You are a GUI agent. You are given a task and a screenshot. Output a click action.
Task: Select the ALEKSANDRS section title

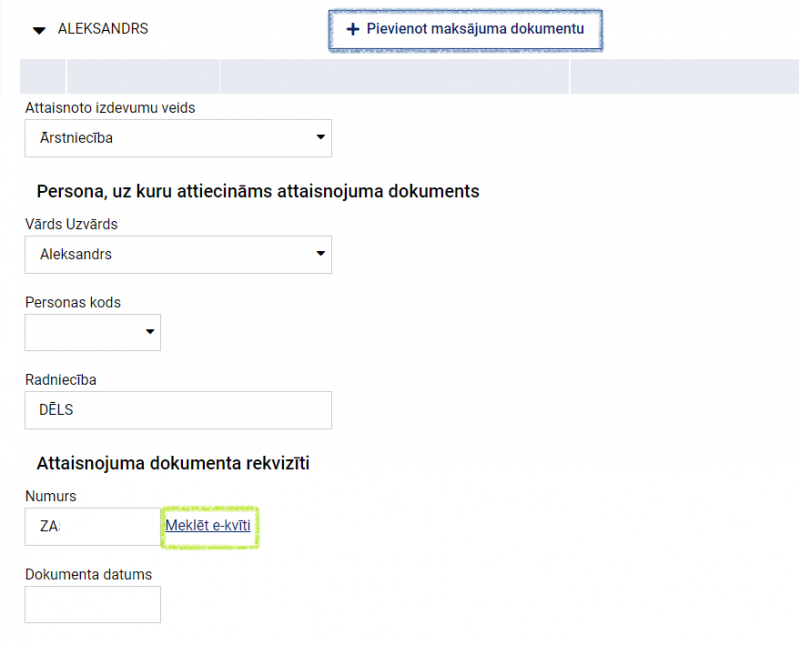coord(103,29)
